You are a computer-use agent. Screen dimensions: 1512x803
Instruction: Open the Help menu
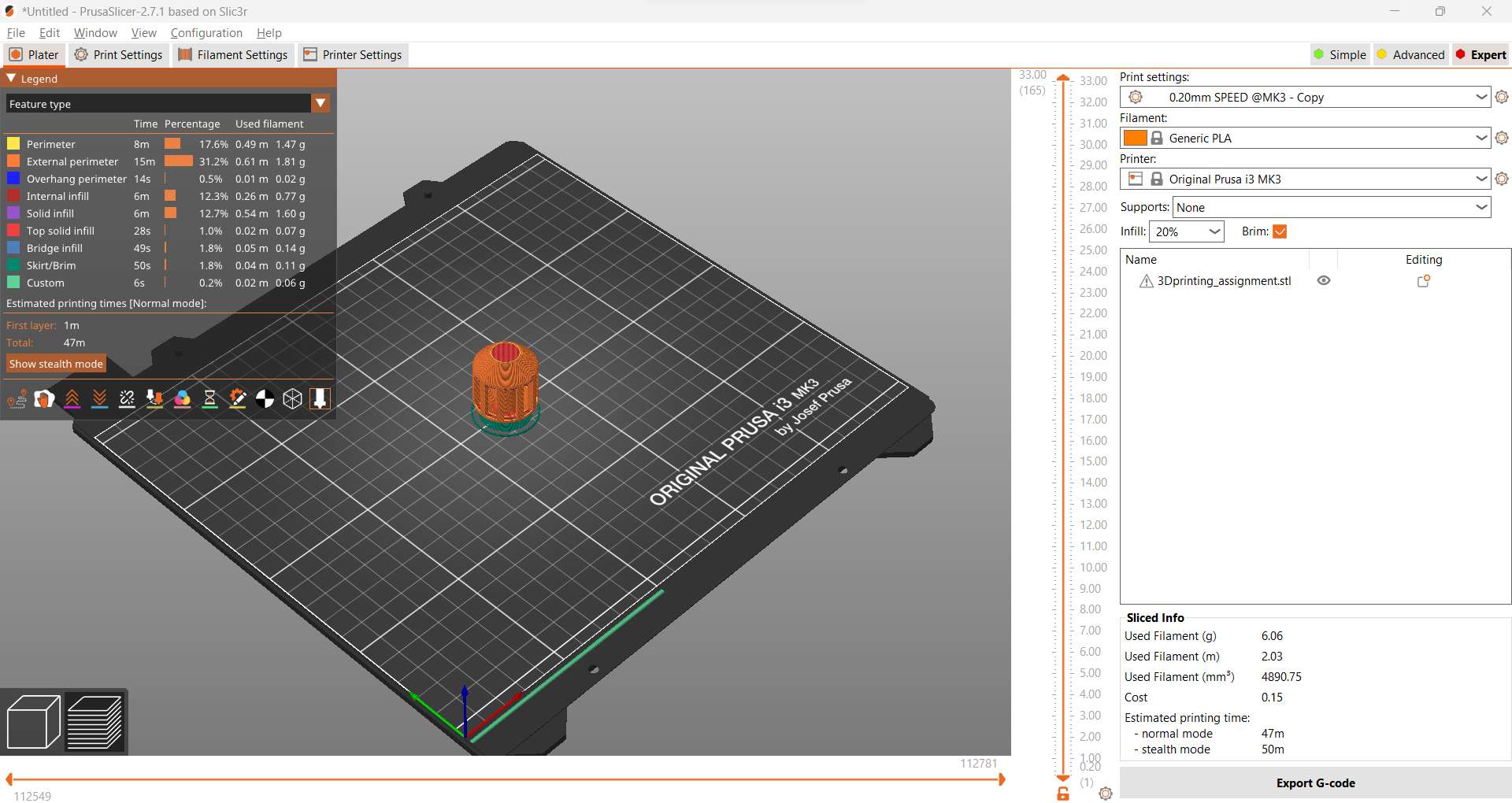269,33
